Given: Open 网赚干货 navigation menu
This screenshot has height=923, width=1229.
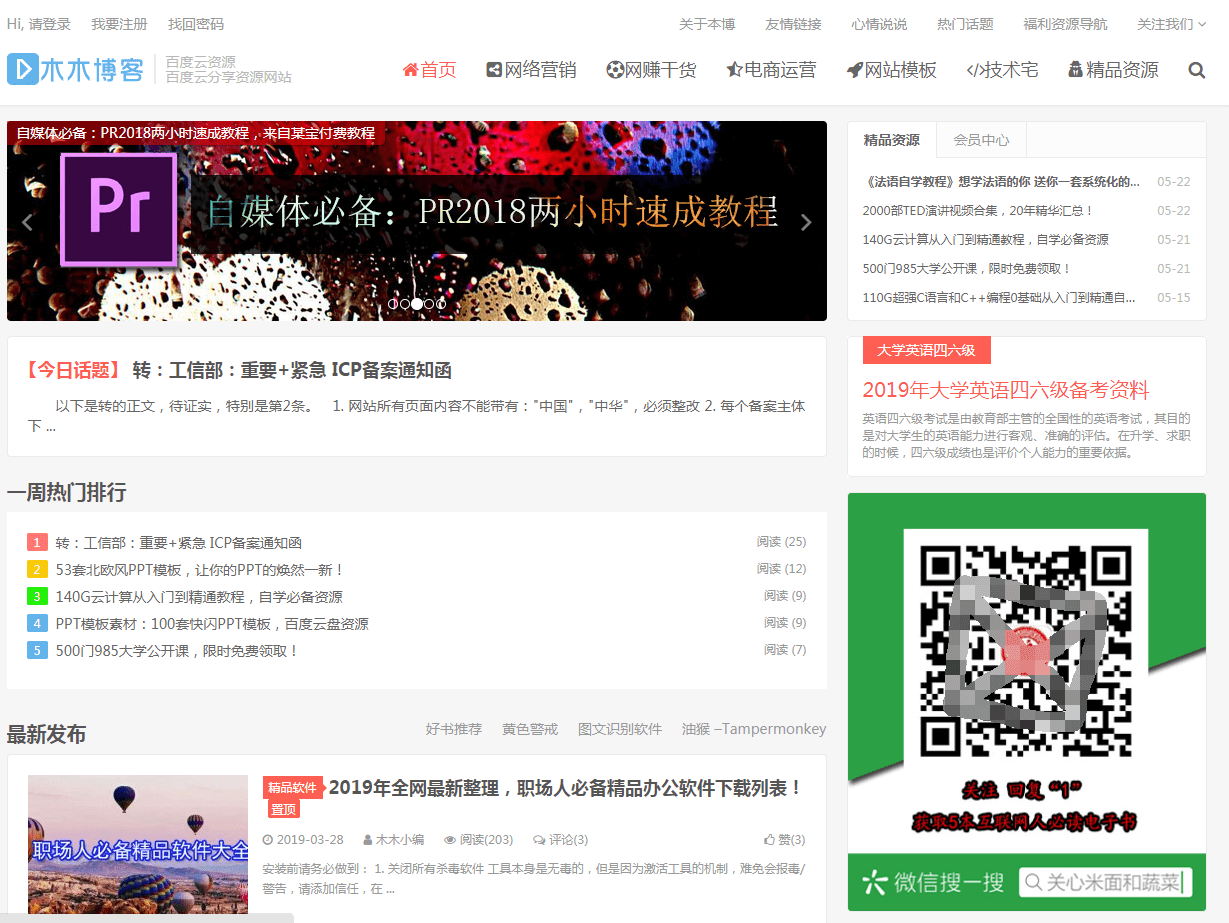Looking at the screenshot, I should [651, 70].
